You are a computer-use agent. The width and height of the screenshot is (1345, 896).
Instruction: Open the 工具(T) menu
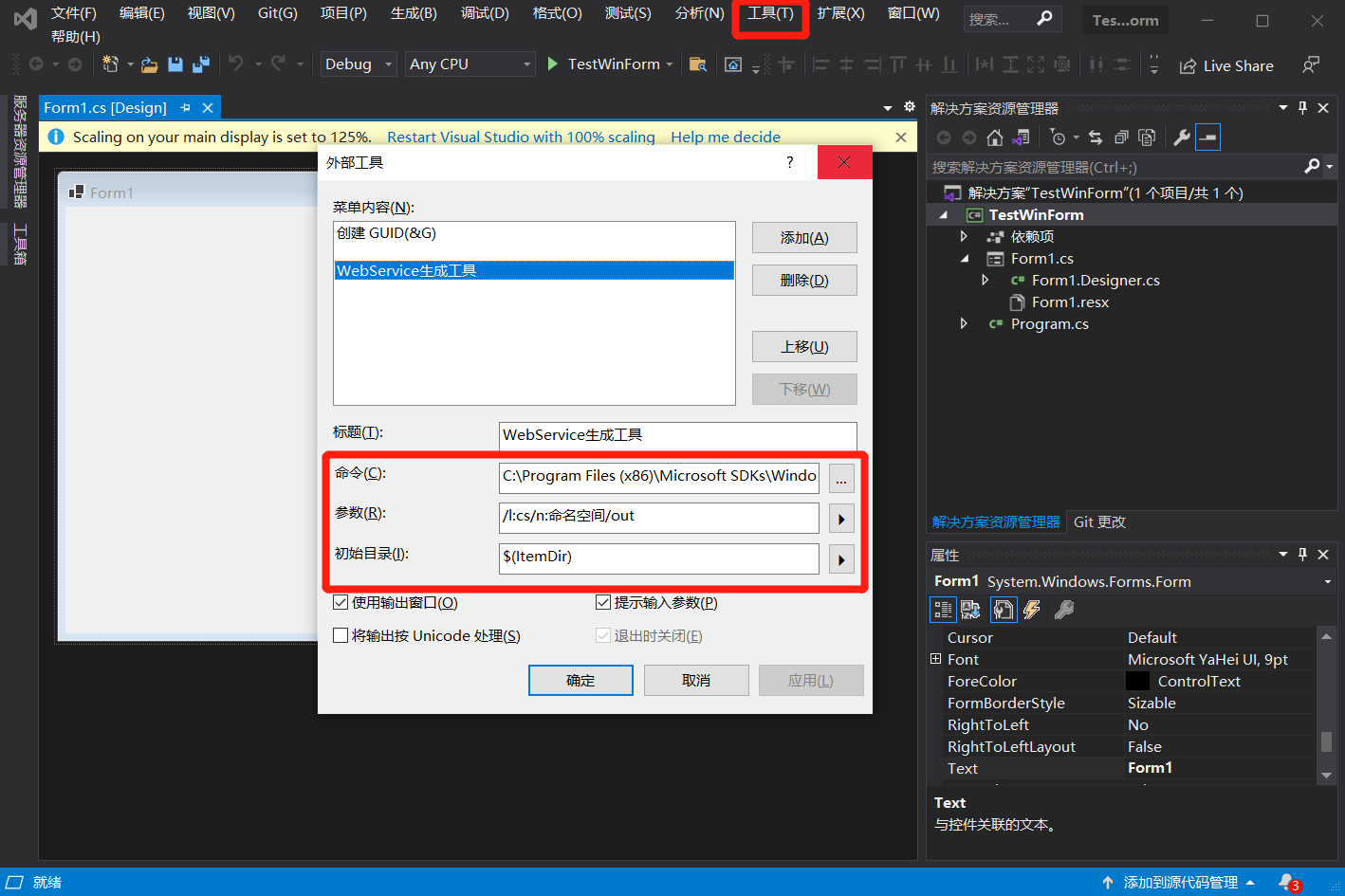pyautogui.click(x=770, y=13)
